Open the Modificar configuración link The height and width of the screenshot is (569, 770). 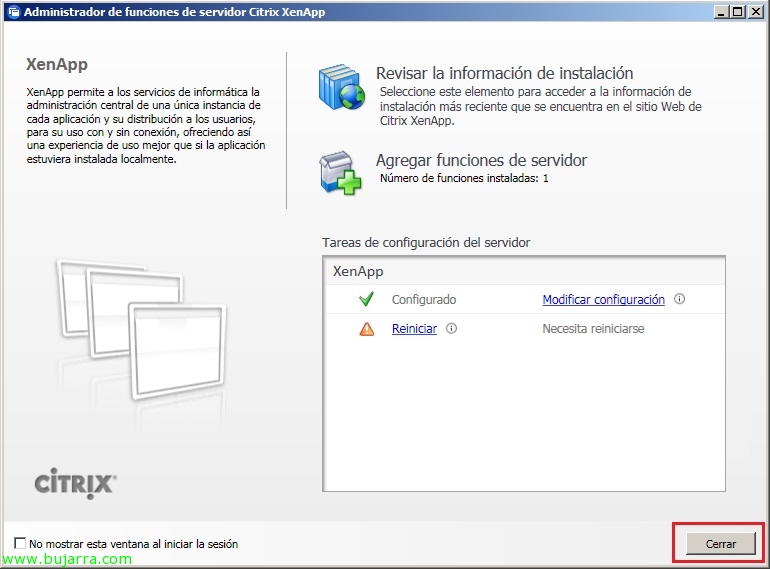[603, 299]
